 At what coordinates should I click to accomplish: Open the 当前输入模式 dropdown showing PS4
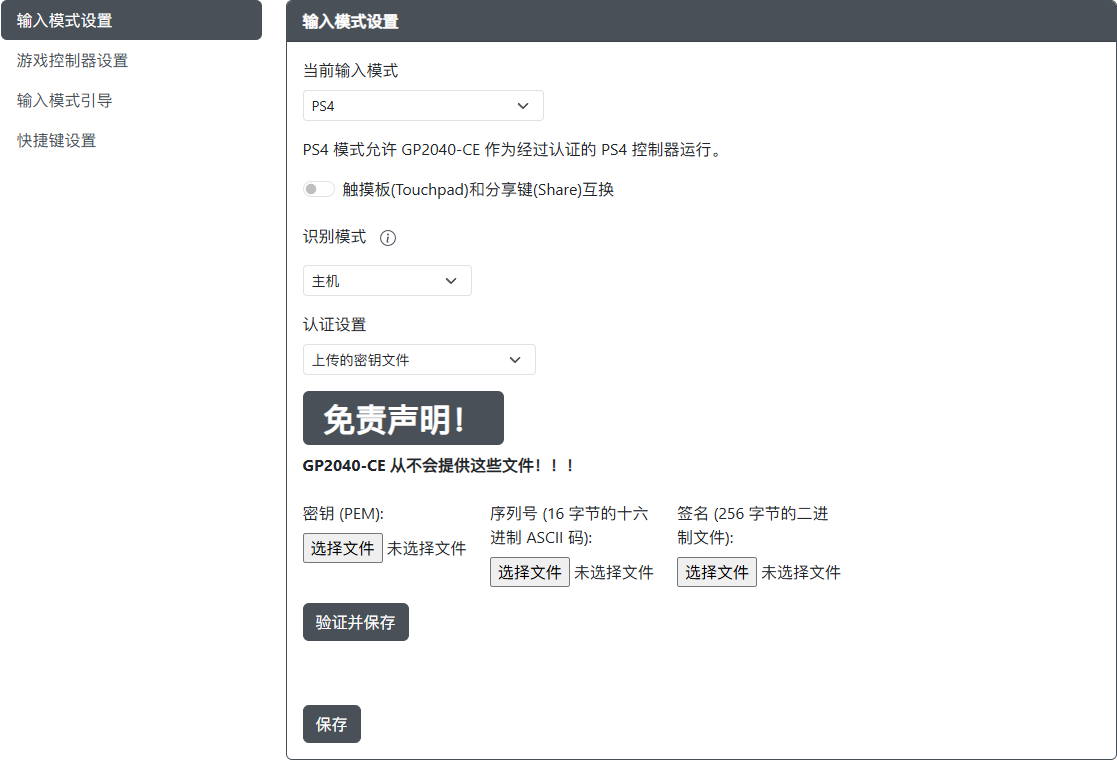[422, 105]
